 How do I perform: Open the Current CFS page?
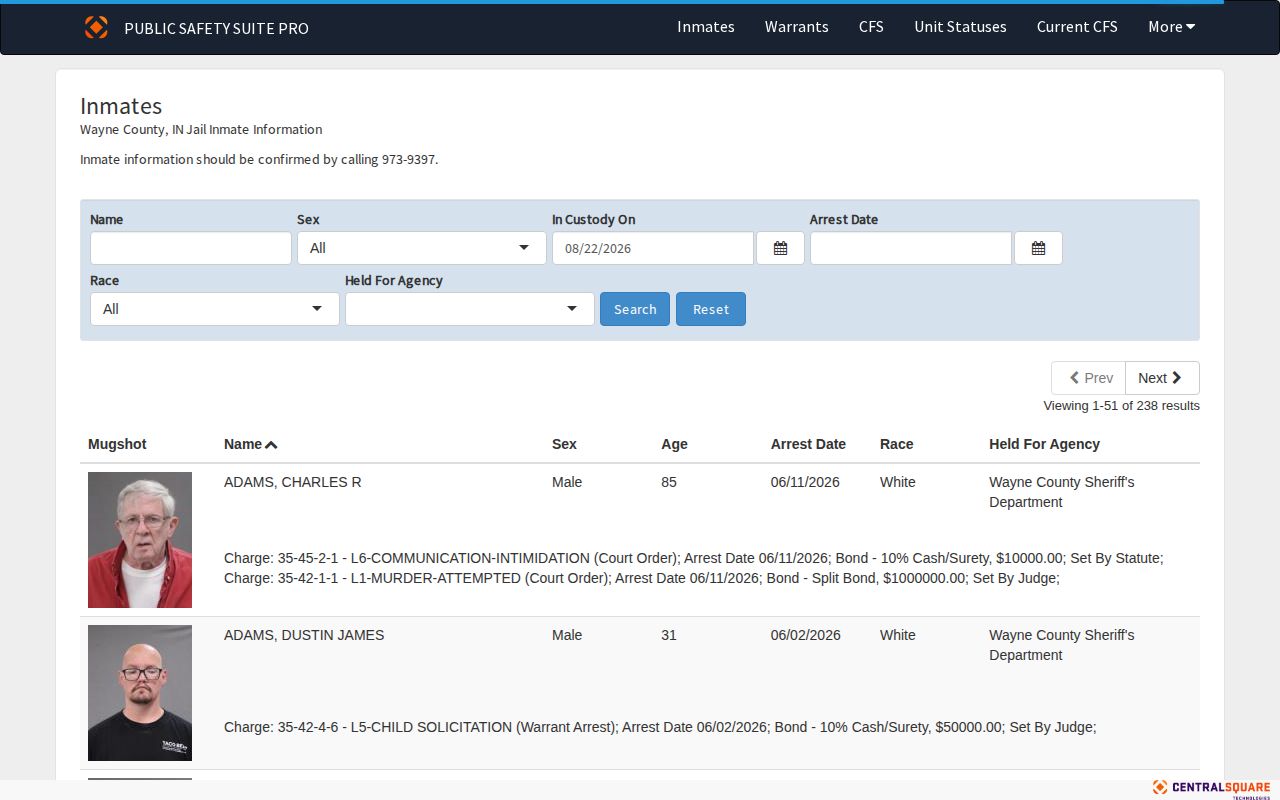click(x=1077, y=27)
